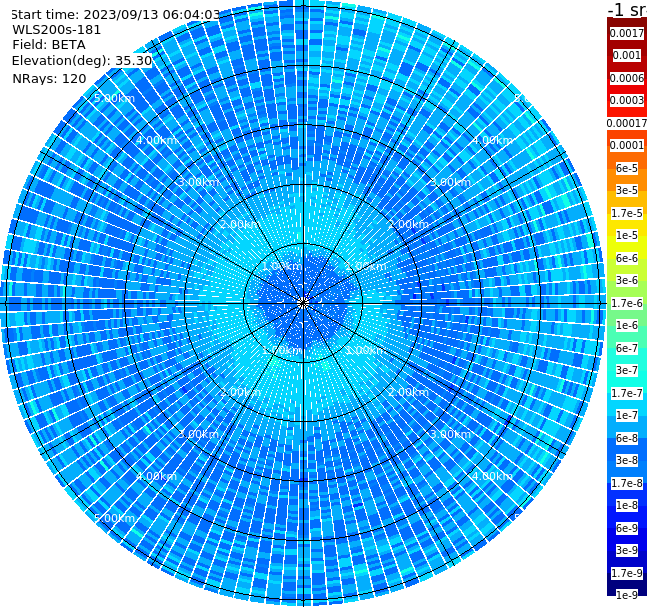This screenshot has height=607, width=647.
Task: Select the lower-left 5.00km range ring label
Action: click(114, 518)
